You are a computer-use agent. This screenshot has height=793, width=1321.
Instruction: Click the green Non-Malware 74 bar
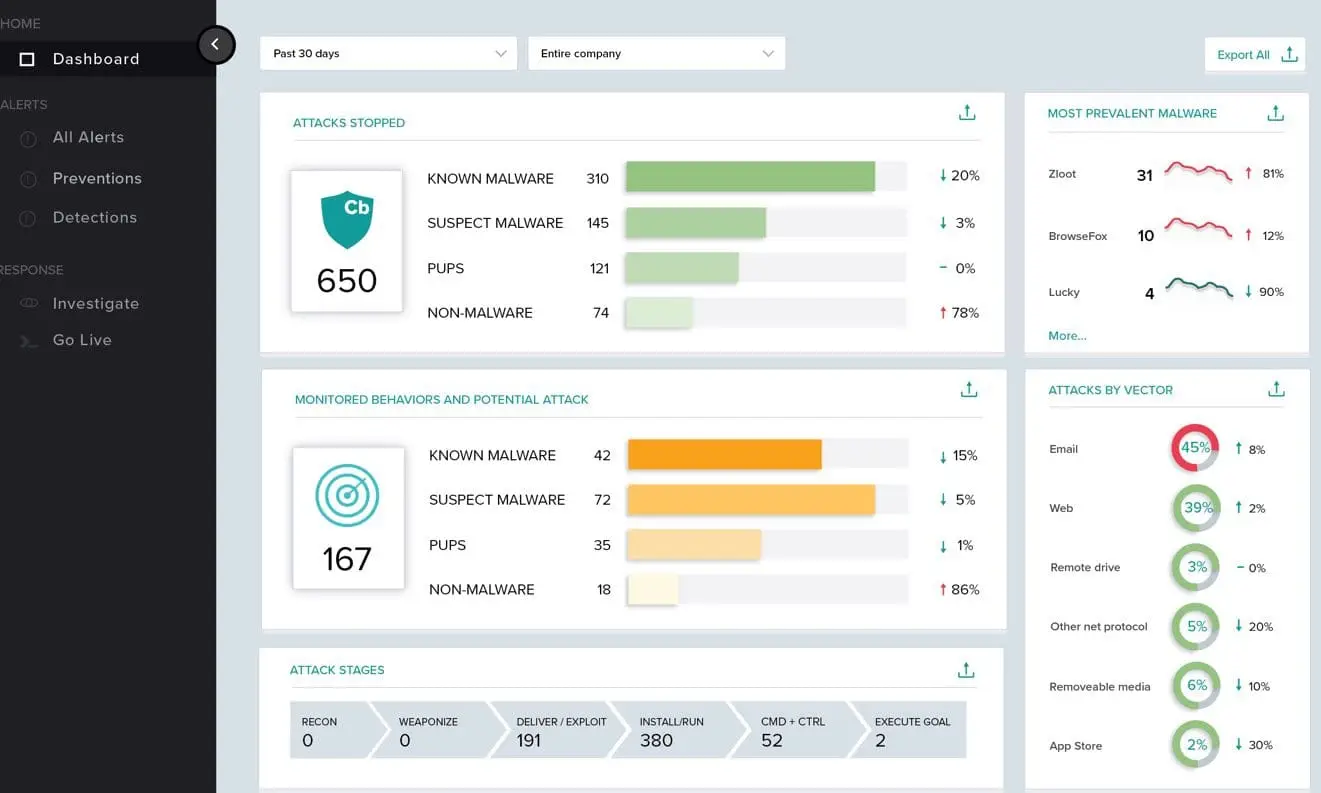click(659, 312)
